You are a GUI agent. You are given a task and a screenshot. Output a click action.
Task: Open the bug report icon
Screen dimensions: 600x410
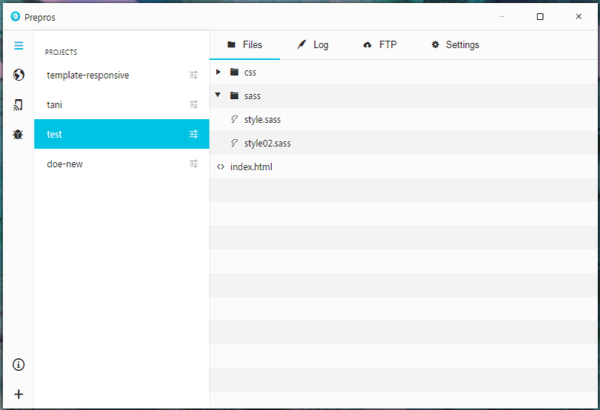(18, 134)
